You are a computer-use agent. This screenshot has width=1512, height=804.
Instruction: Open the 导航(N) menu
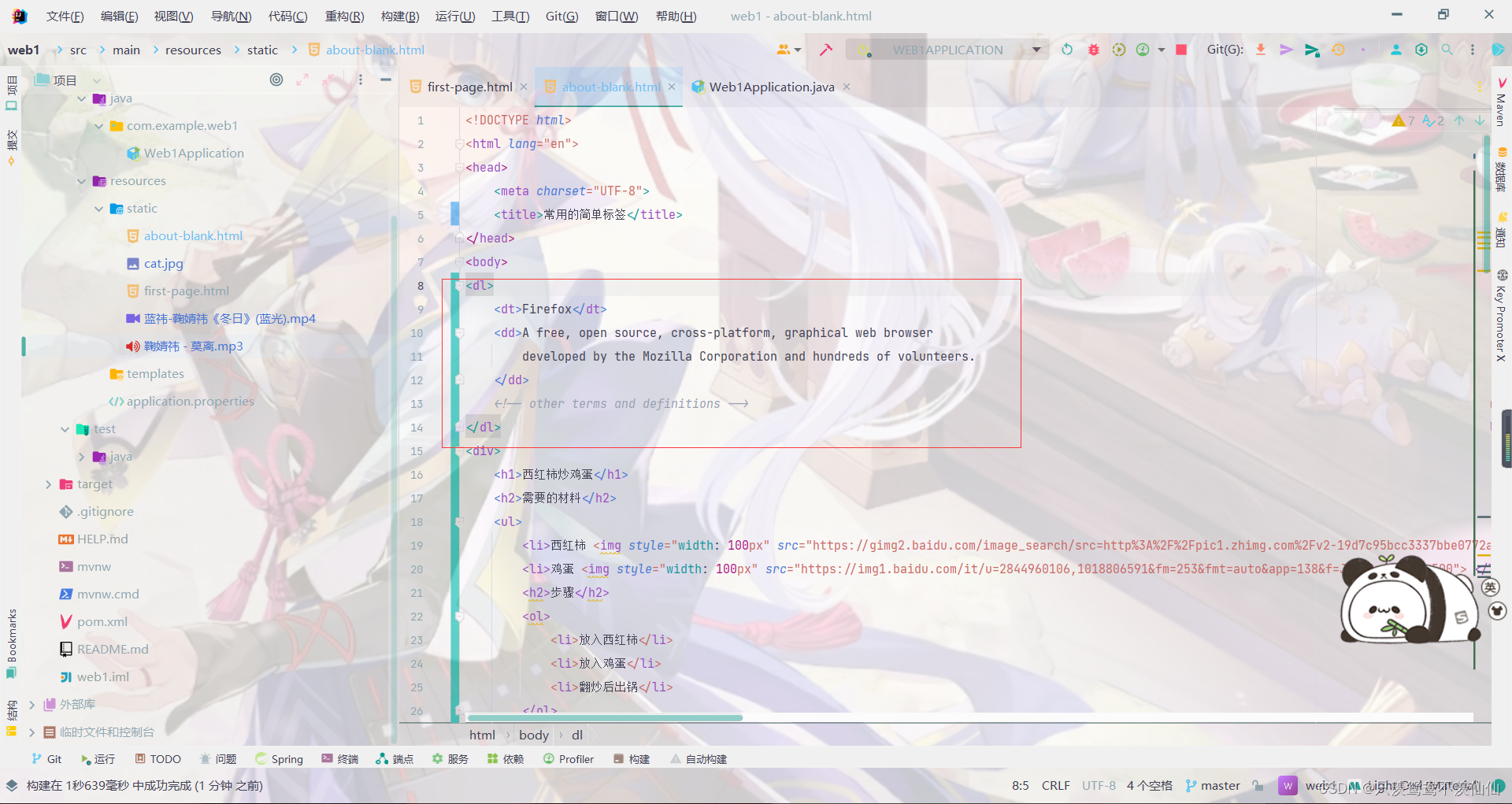tap(231, 16)
